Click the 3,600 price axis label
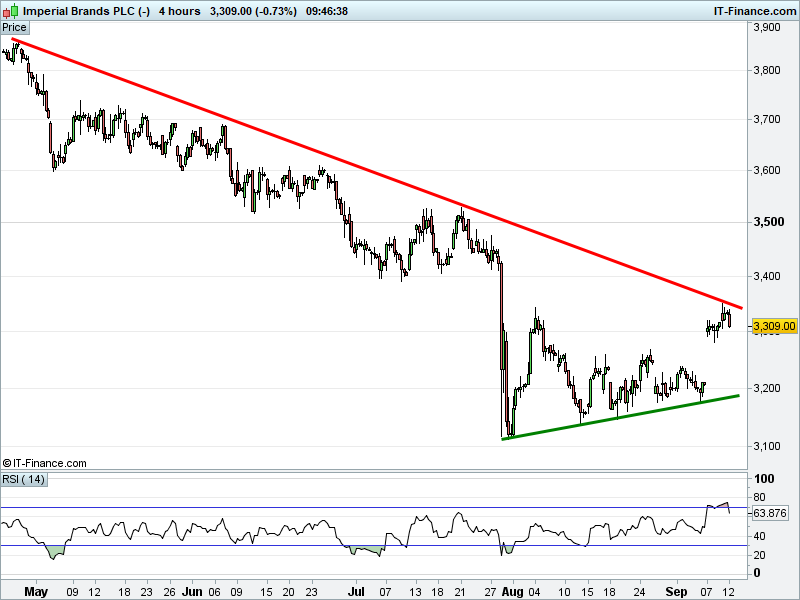This screenshot has width=800, height=600. [x=767, y=170]
